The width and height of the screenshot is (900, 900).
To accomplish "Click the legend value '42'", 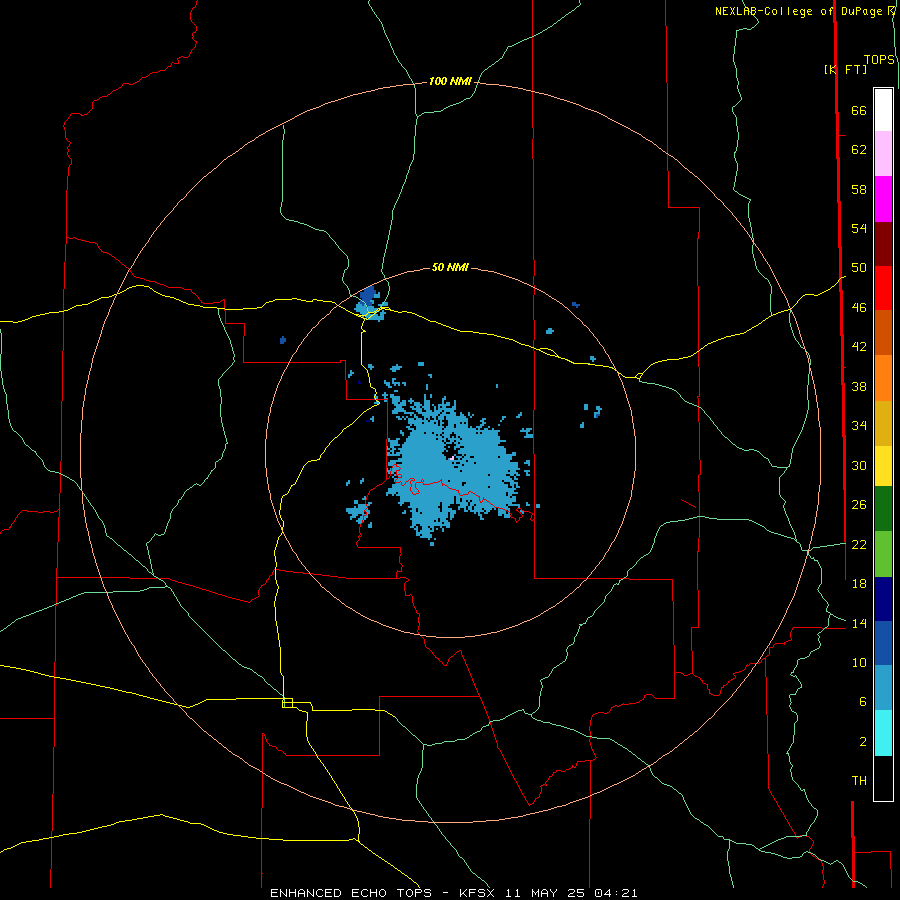I will pos(859,347).
